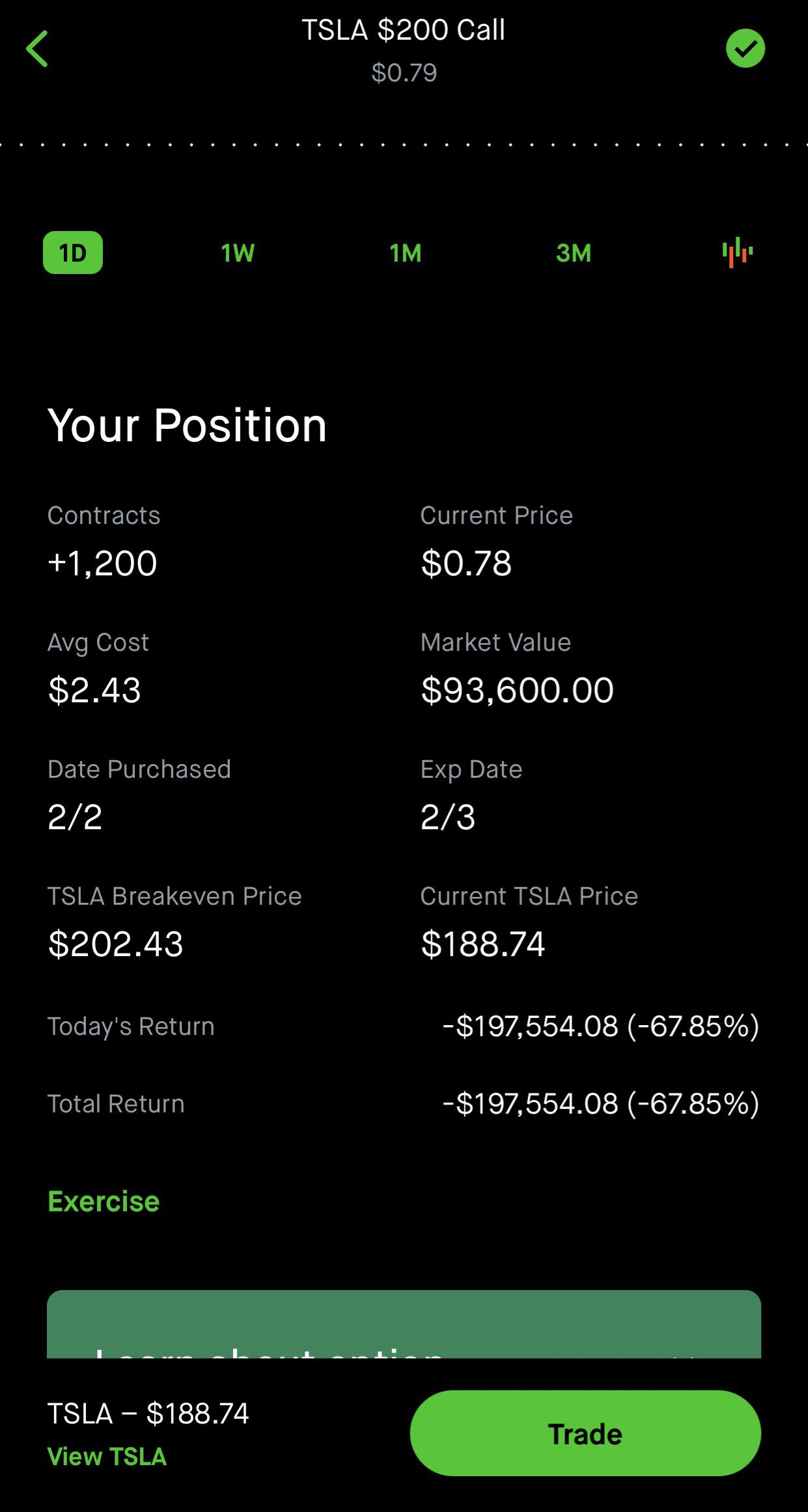Tap the Exercise link

coord(104,1202)
